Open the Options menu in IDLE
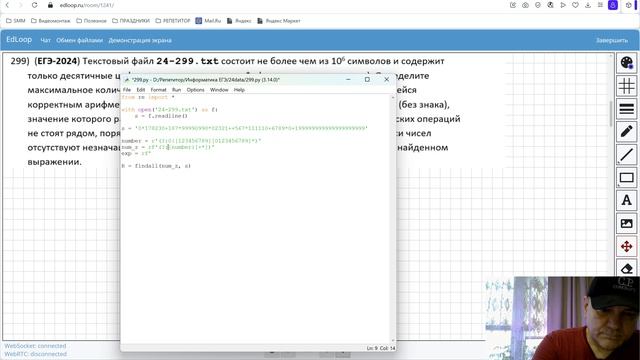 196,90
